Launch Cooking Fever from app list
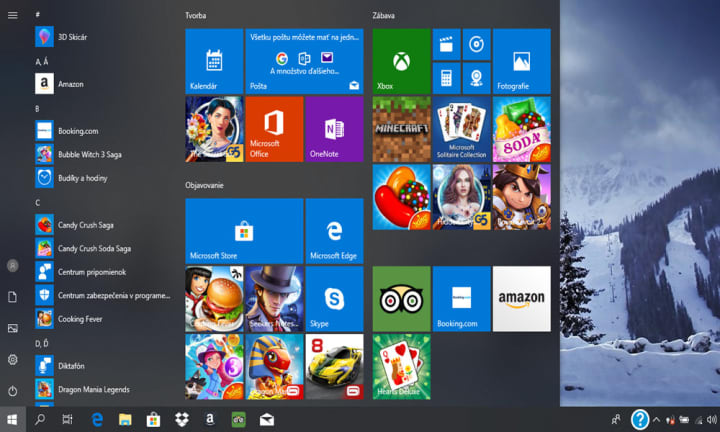The height and width of the screenshot is (432, 720). [x=103, y=319]
